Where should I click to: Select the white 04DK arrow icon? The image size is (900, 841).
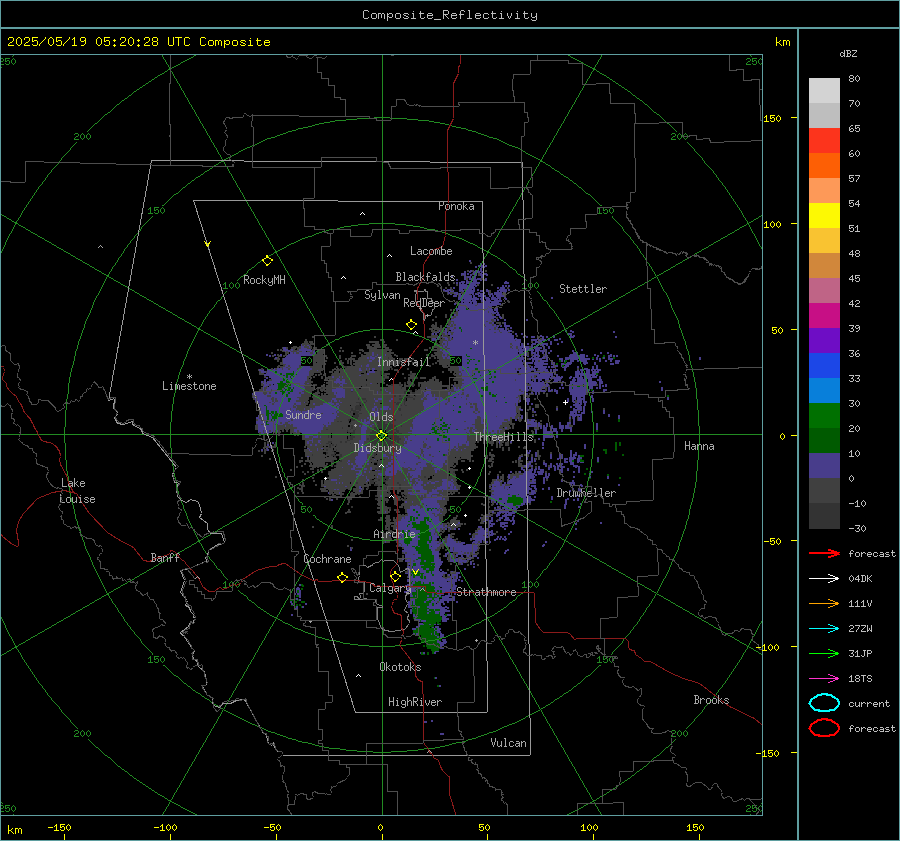pyautogui.click(x=824, y=579)
